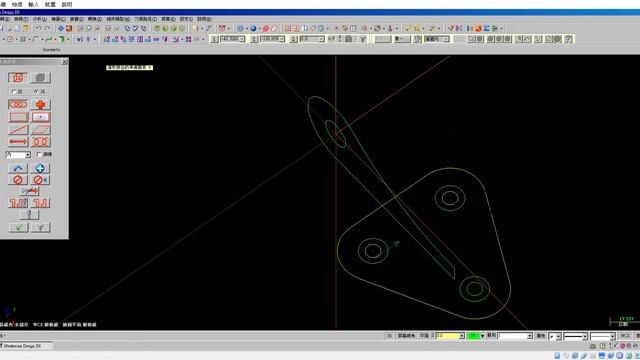Open the Z depth dropdown in the status bar
This screenshot has height=360, width=640.
point(461,336)
